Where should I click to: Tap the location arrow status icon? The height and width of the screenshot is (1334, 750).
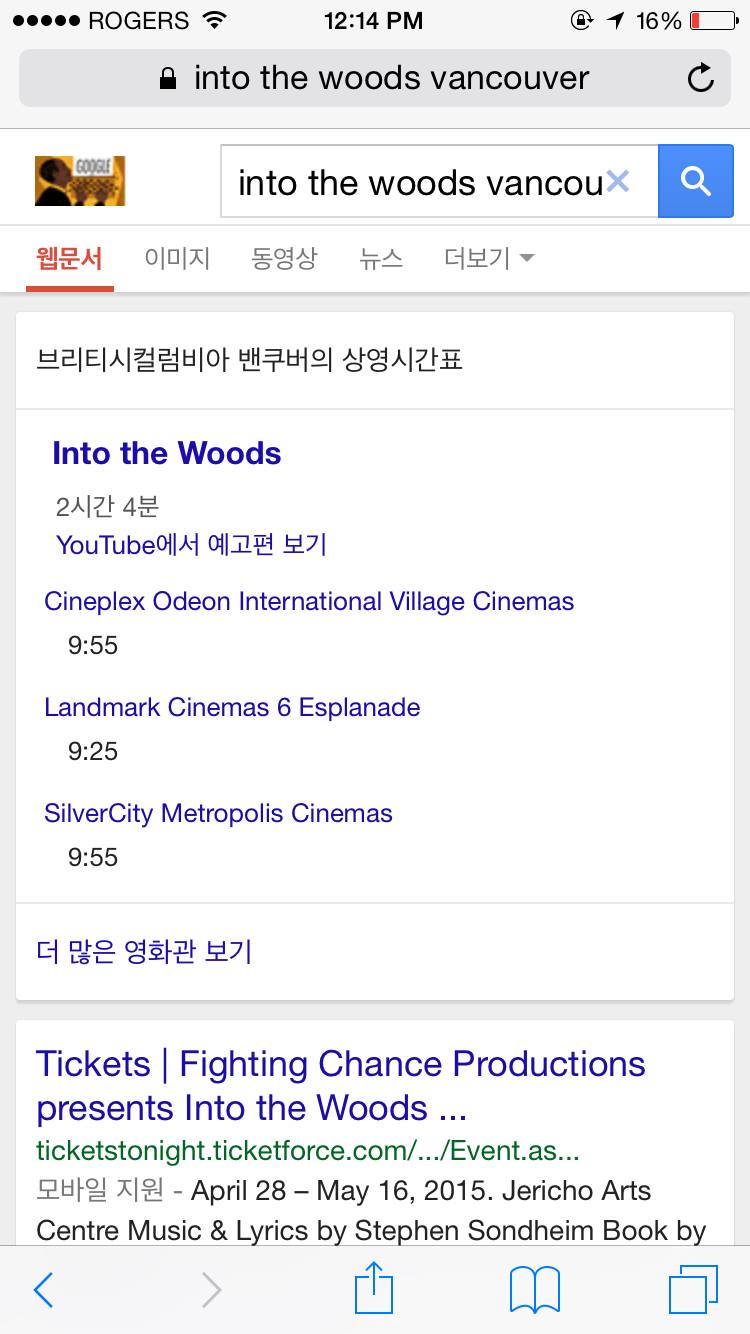(617, 20)
